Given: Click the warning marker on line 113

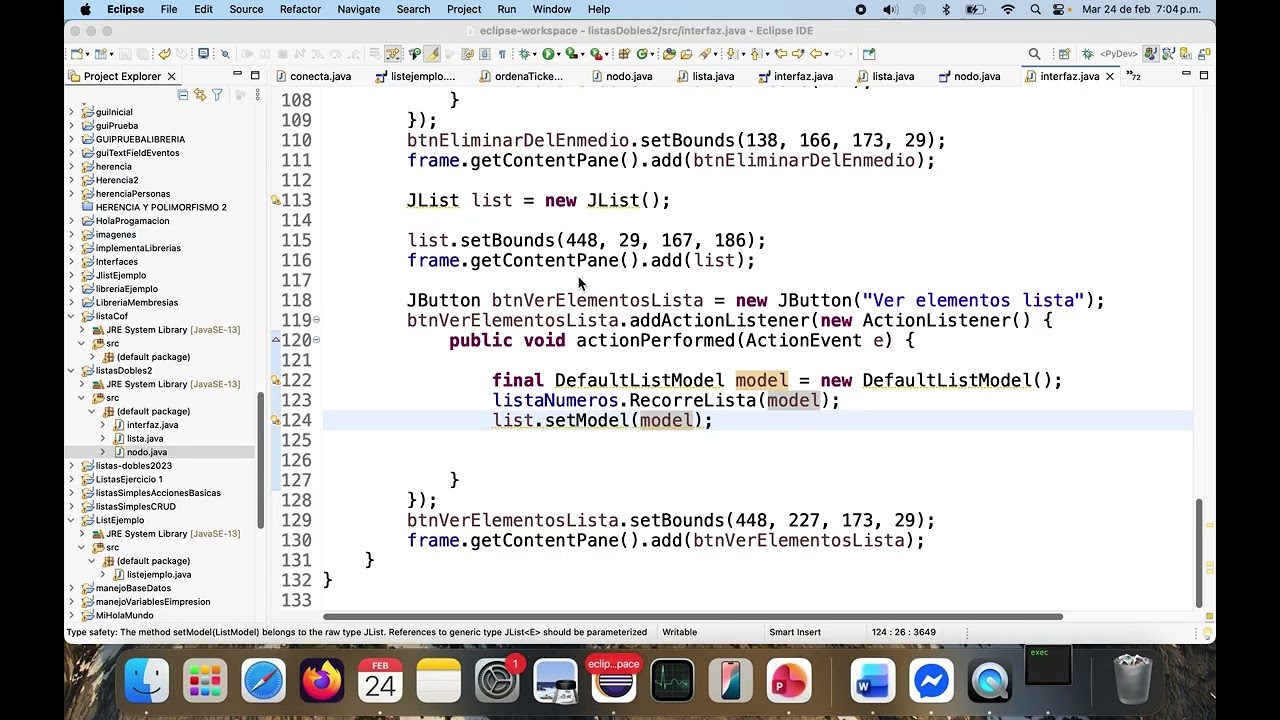Looking at the screenshot, I should tap(276, 200).
